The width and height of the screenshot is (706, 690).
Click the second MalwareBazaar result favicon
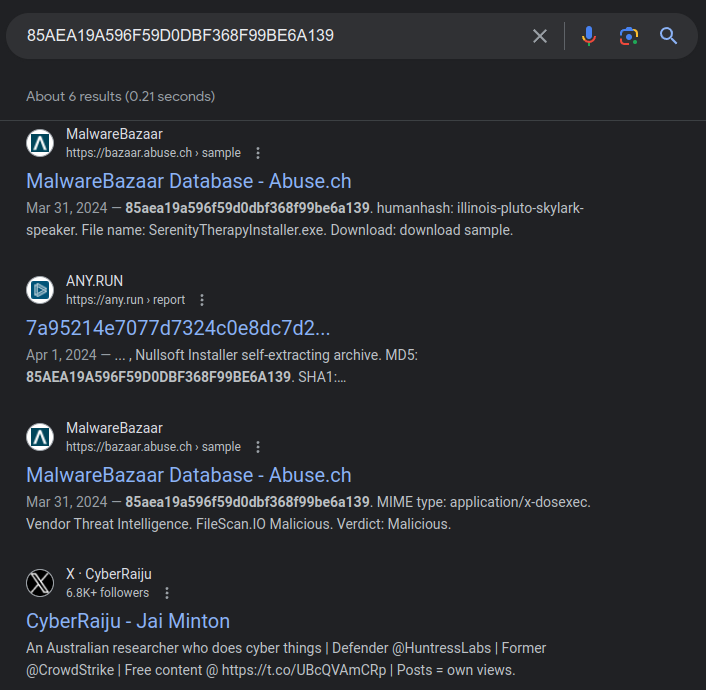(40, 437)
